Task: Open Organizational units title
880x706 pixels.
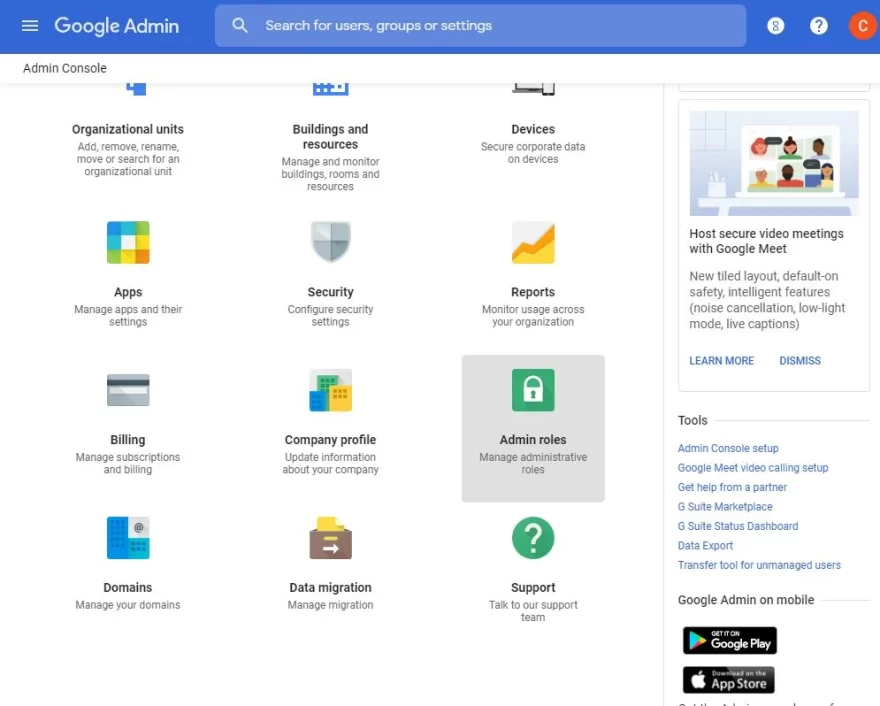Action: click(128, 129)
